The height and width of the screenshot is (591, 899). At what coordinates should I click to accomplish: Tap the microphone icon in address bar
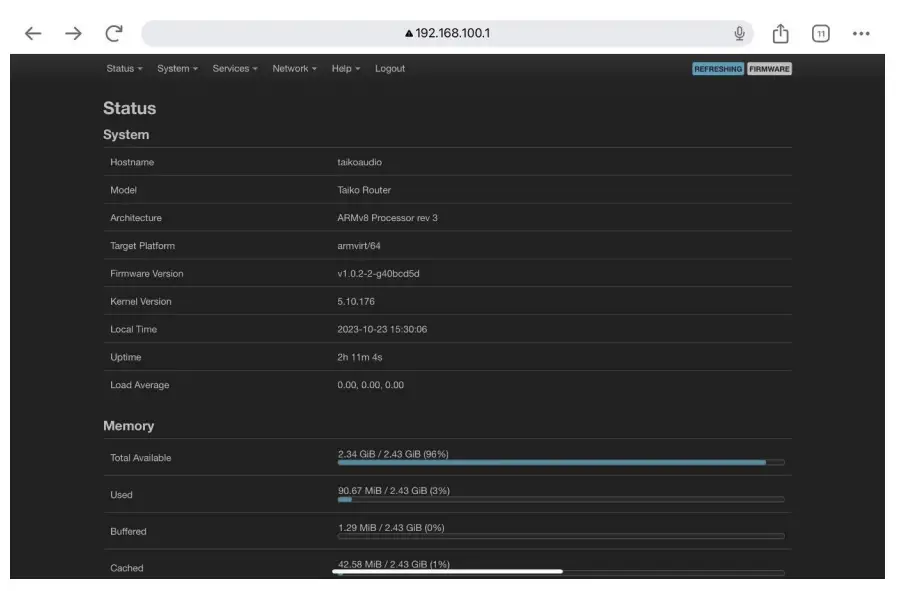point(739,34)
